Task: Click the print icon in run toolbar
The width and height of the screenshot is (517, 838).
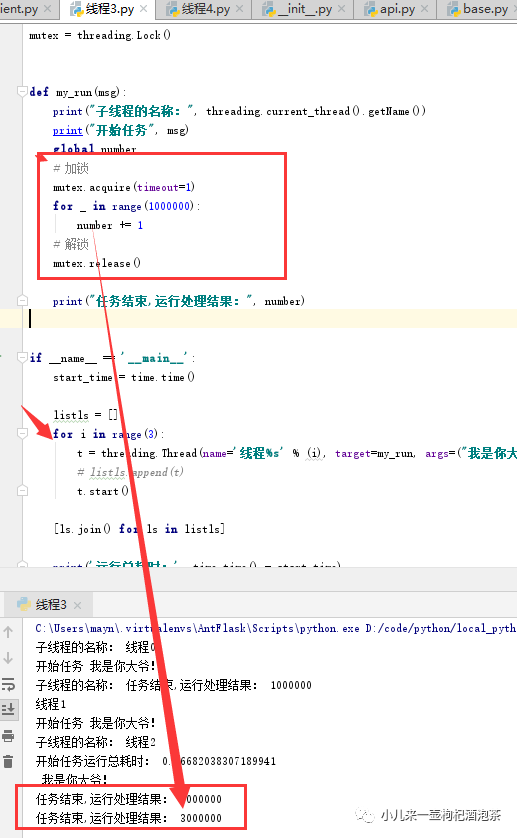Action: click(8, 736)
